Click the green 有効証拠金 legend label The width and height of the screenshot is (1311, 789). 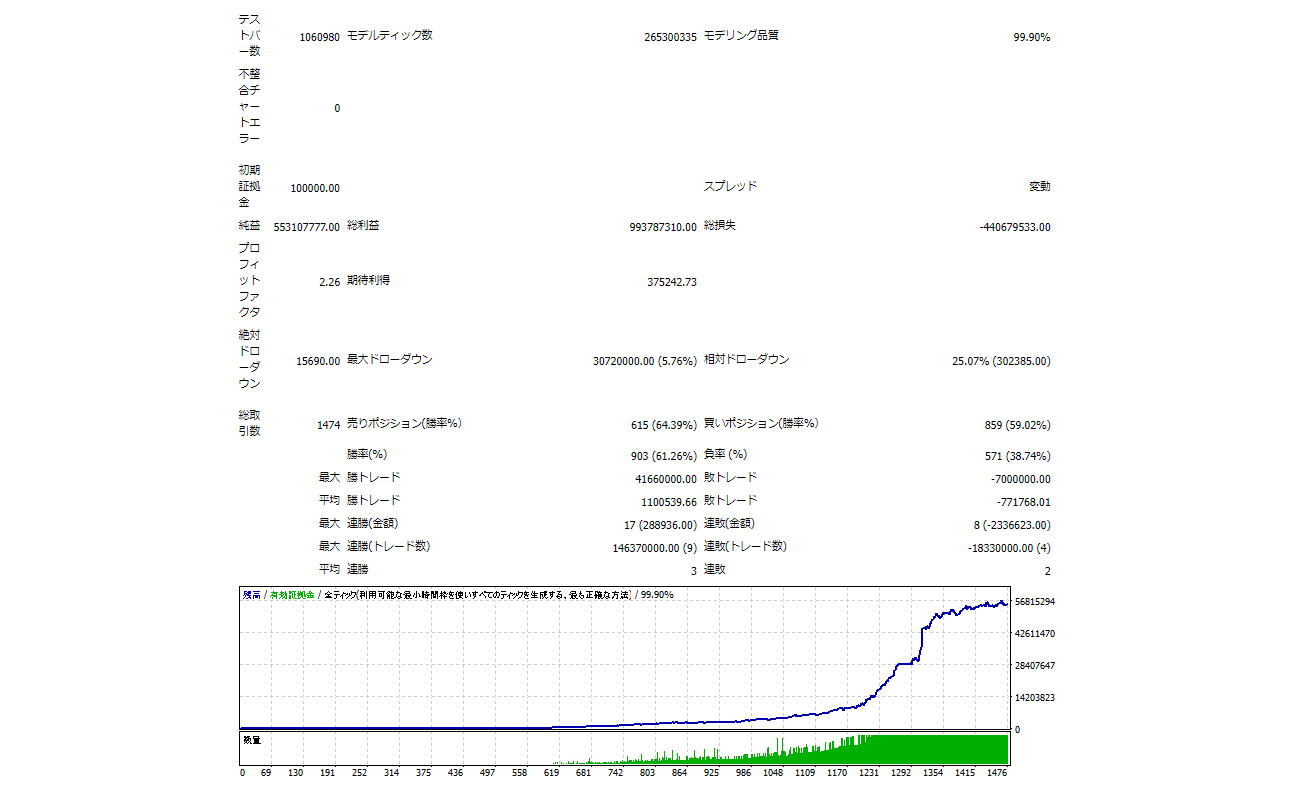click(292, 595)
